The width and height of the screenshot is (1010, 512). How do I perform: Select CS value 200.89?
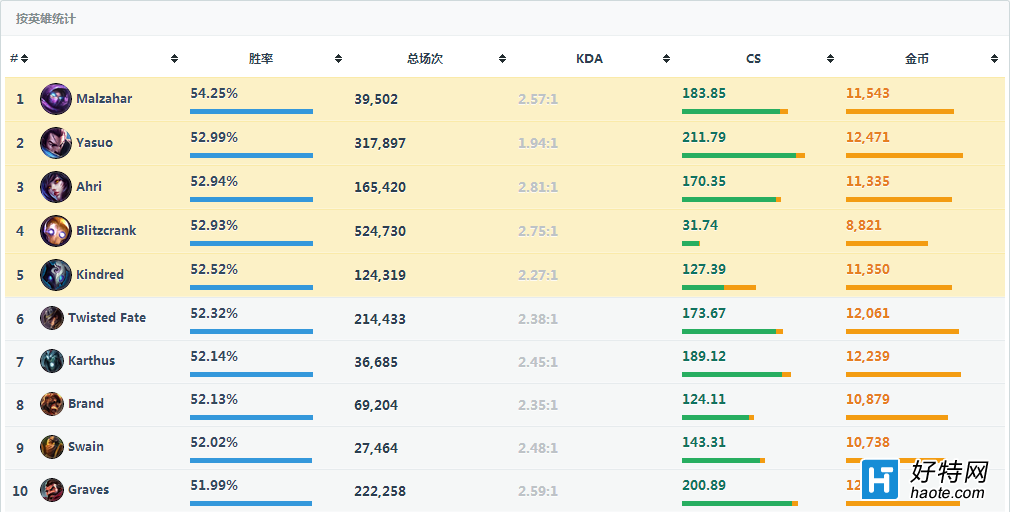704,486
